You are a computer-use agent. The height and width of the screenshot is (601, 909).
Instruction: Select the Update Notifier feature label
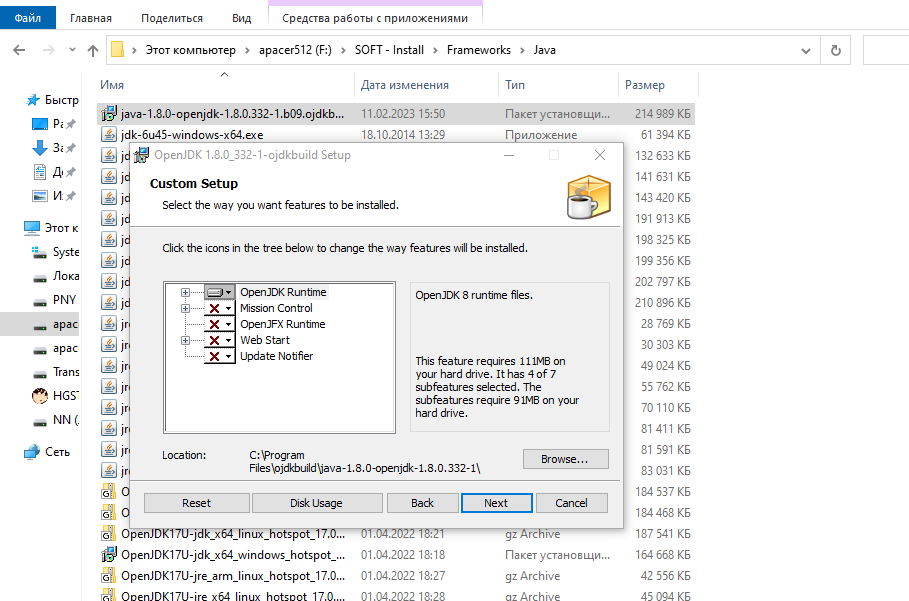tap(277, 356)
